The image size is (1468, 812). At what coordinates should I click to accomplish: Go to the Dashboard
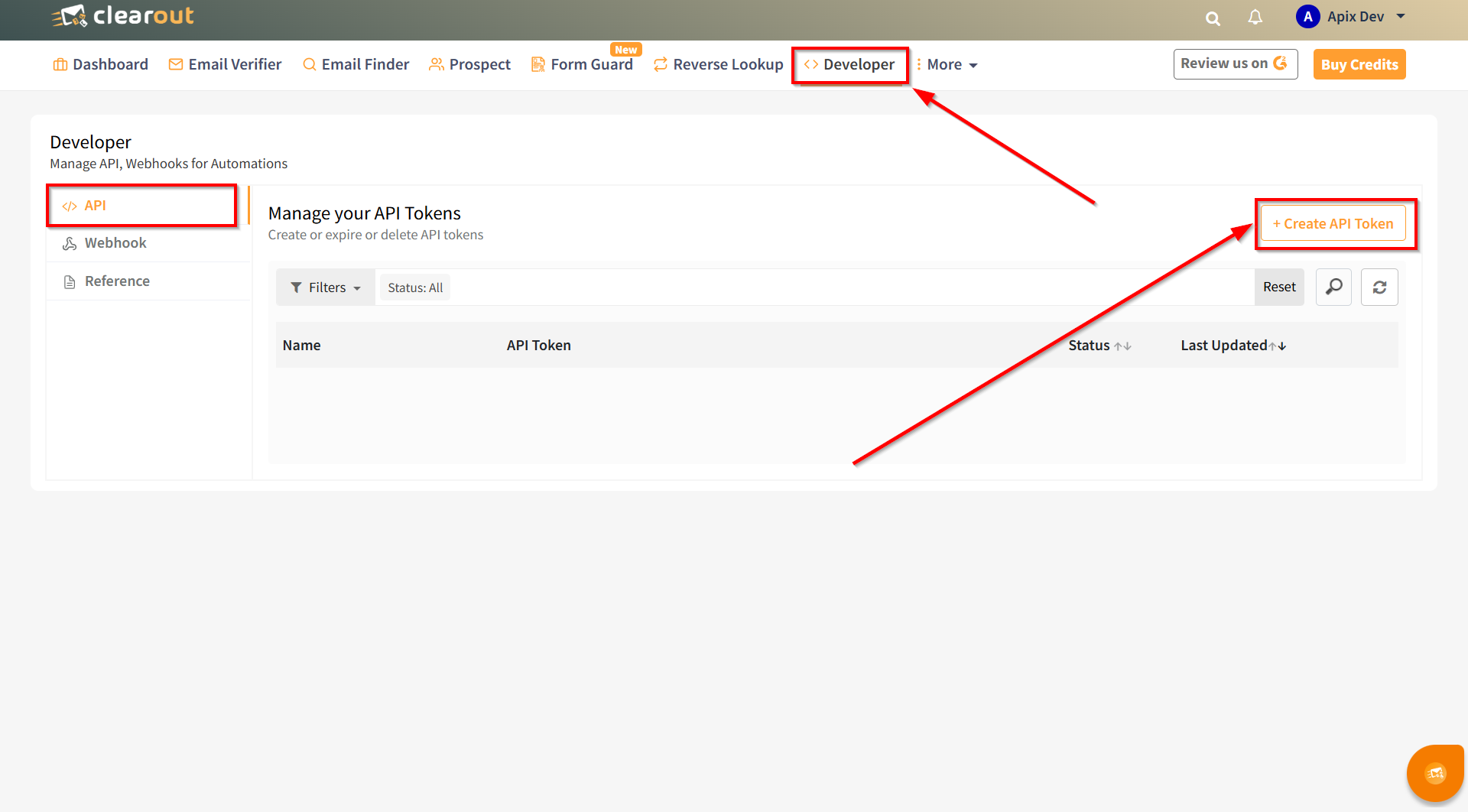pos(100,64)
